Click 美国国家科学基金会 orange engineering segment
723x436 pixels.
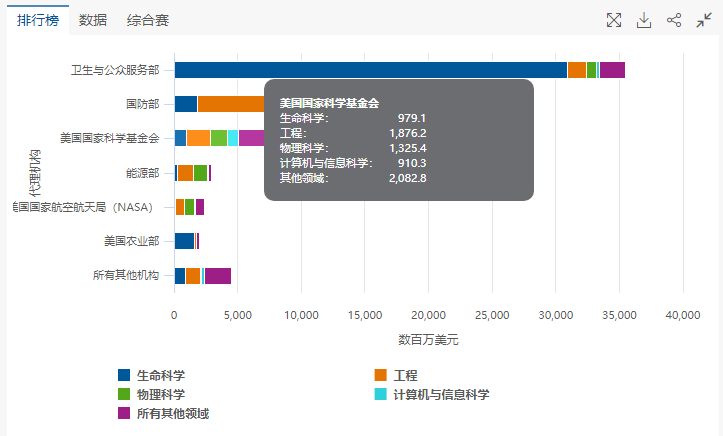pos(199,138)
